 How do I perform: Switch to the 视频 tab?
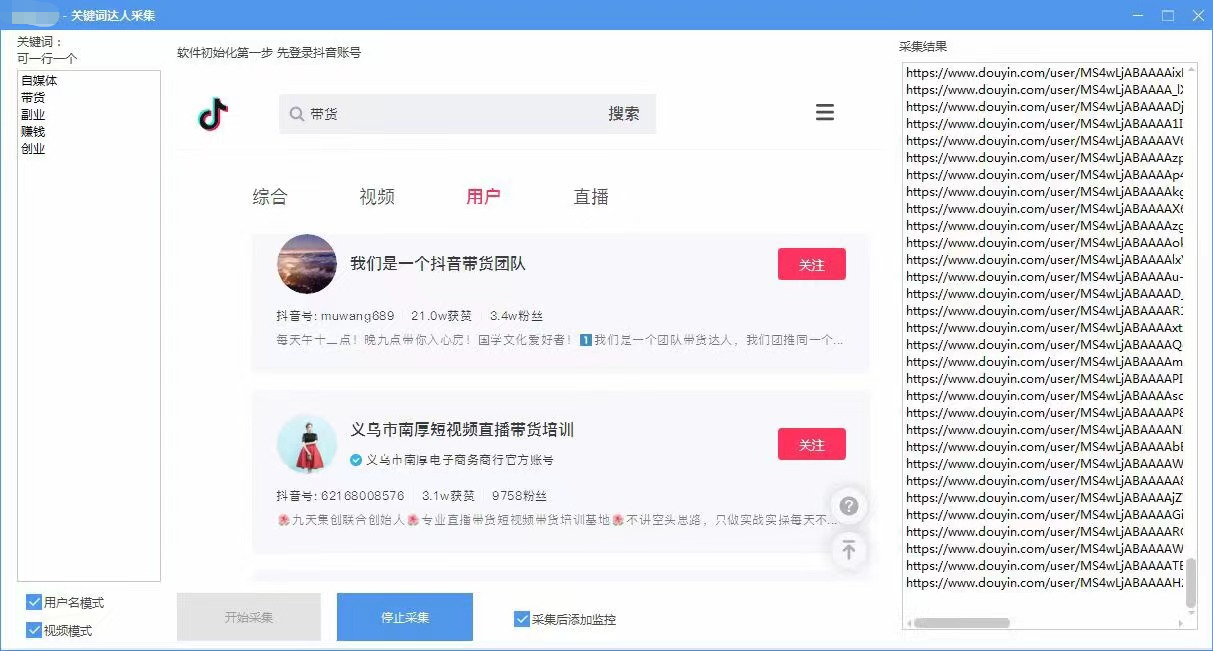[x=377, y=197]
